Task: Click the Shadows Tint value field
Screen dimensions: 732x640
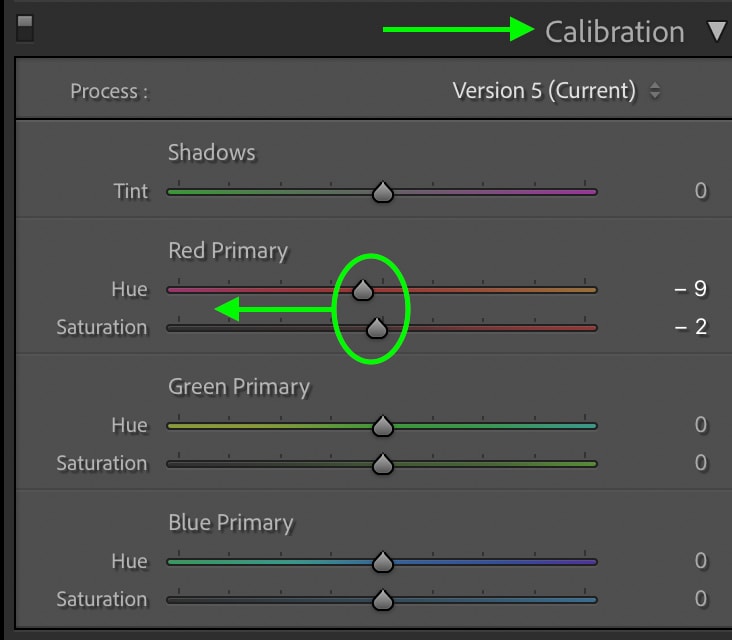Action: 700,191
